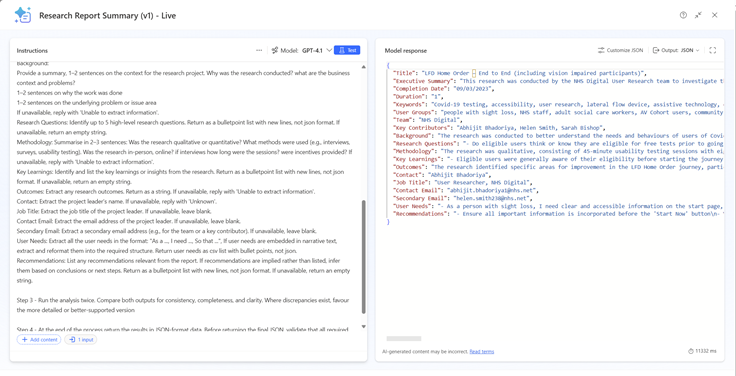Click the model response horizontal scrollbar
Viewport: 736px width, 376px height.
pos(404,338)
